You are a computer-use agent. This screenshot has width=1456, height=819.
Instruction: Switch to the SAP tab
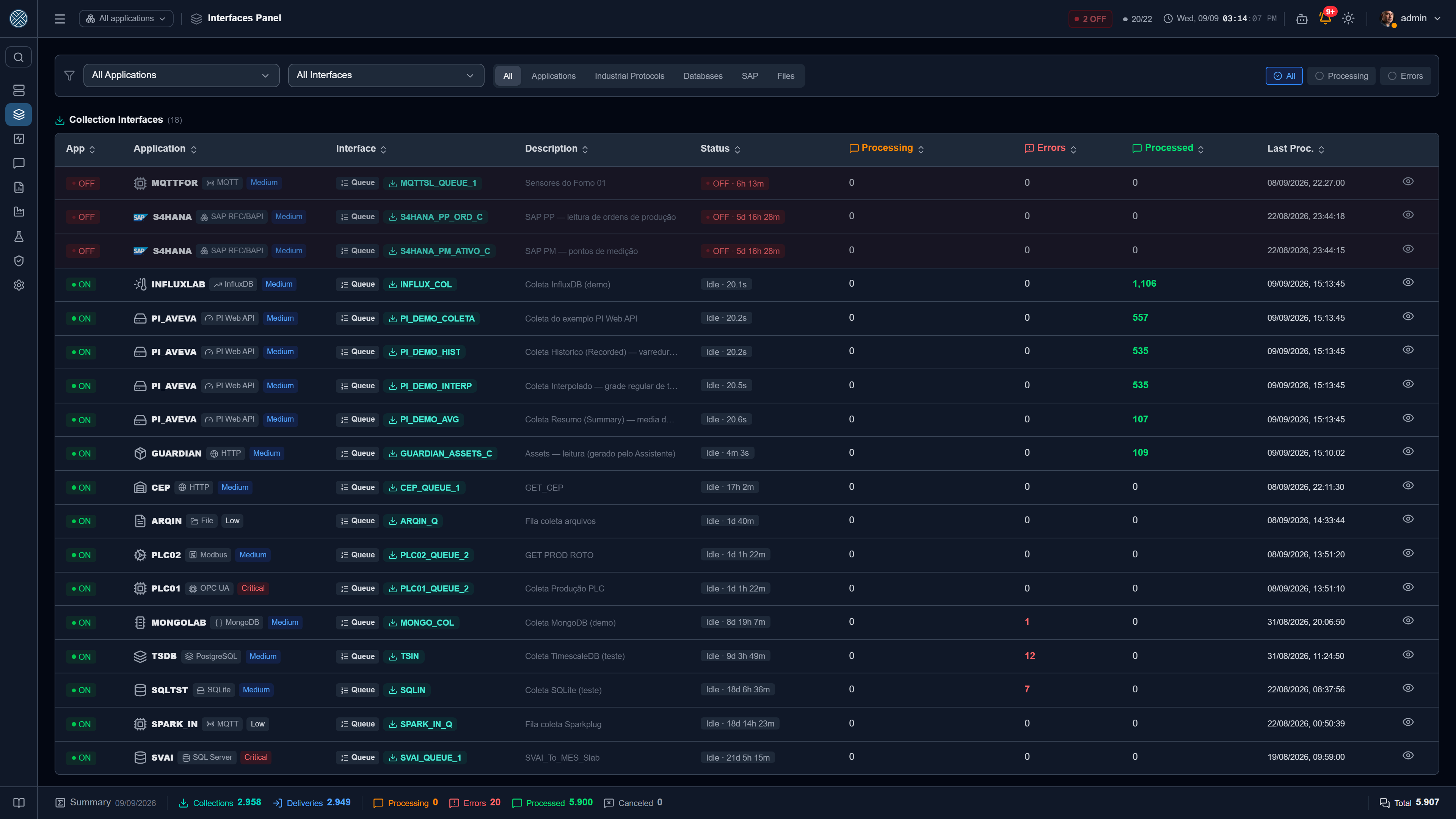(x=750, y=76)
